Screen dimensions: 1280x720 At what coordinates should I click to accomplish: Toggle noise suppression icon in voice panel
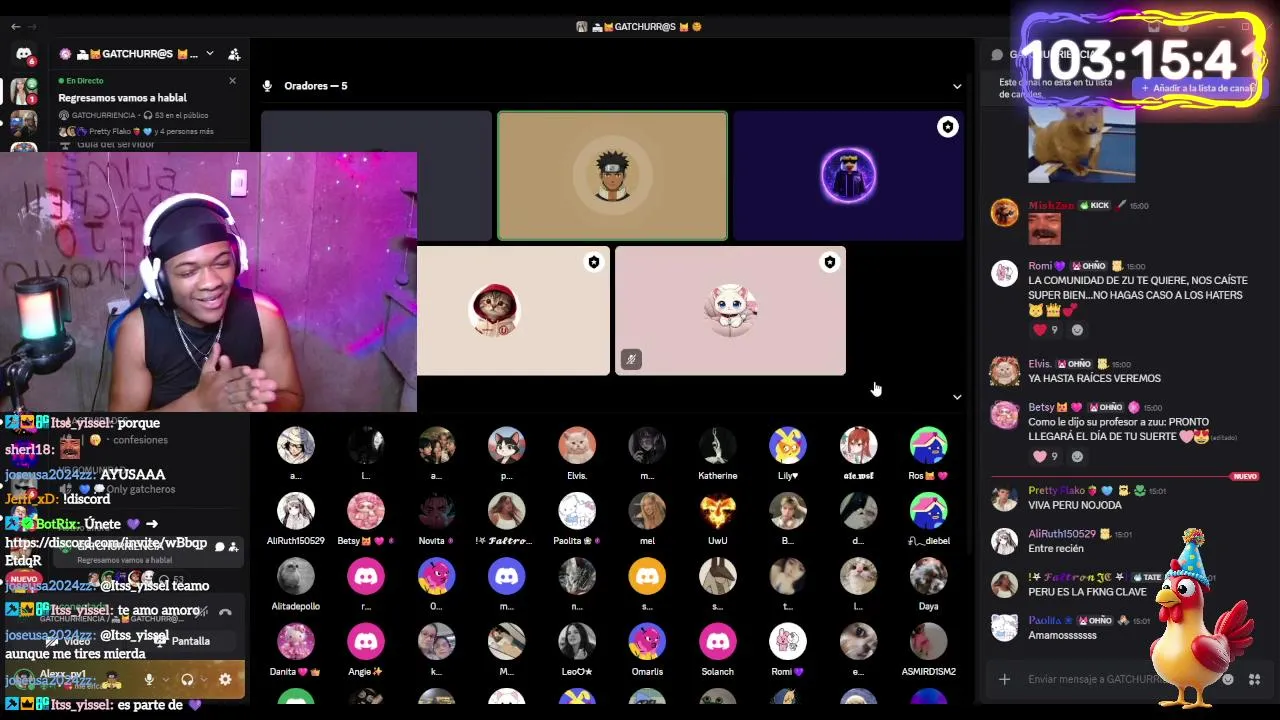(203, 612)
